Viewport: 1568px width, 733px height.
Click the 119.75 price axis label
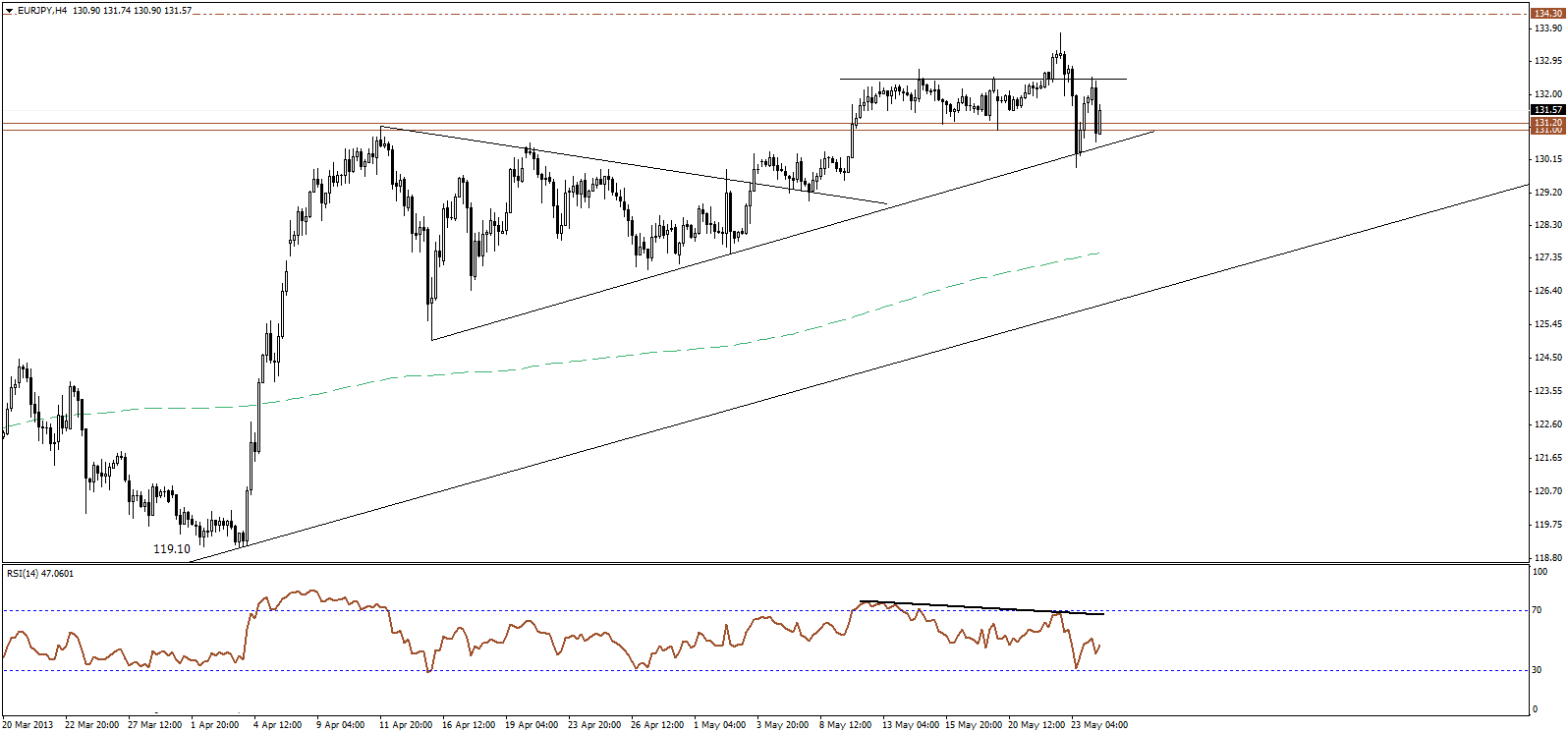(1547, 525)
